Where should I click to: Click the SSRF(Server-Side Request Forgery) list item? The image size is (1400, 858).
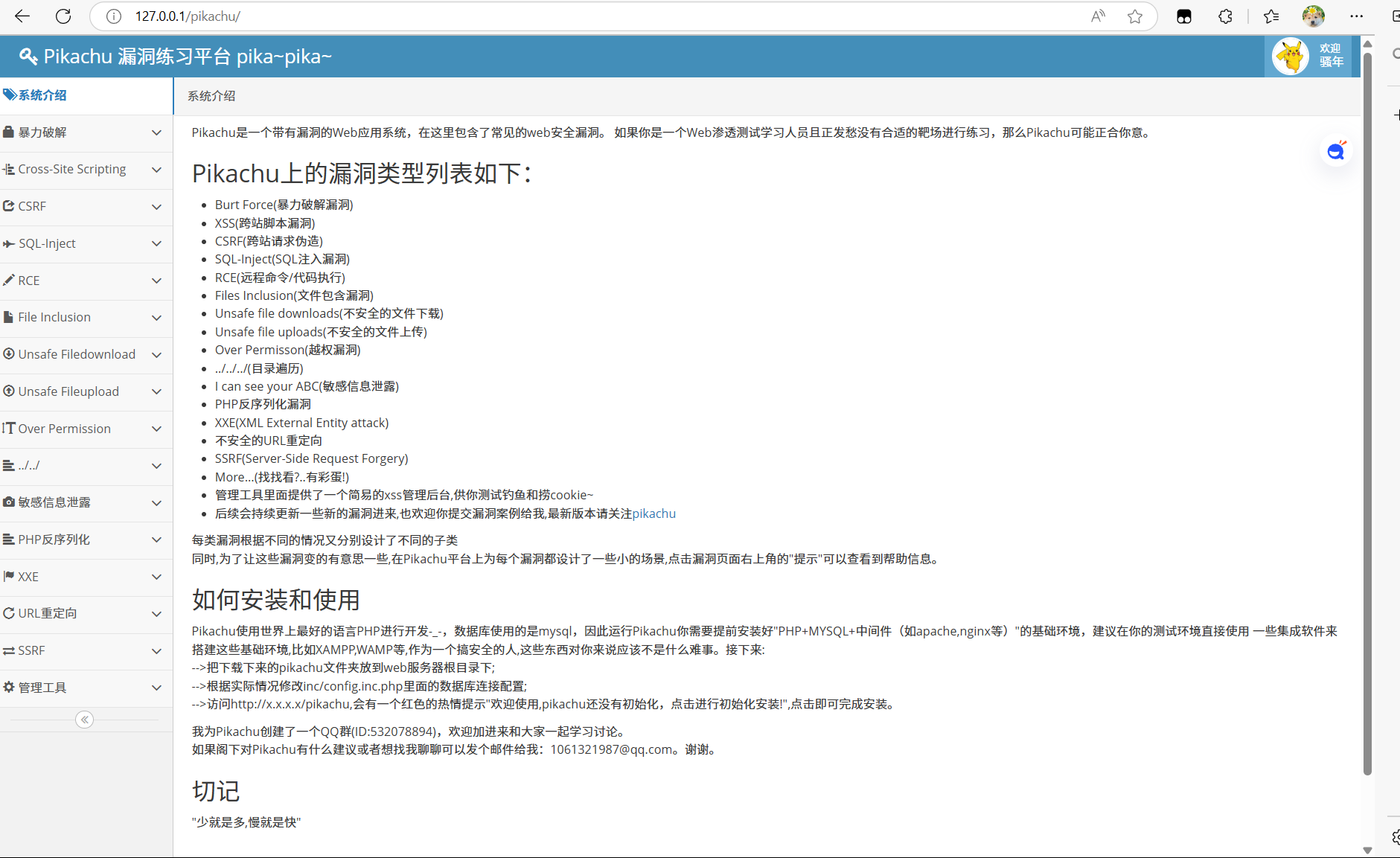[312, 458]
